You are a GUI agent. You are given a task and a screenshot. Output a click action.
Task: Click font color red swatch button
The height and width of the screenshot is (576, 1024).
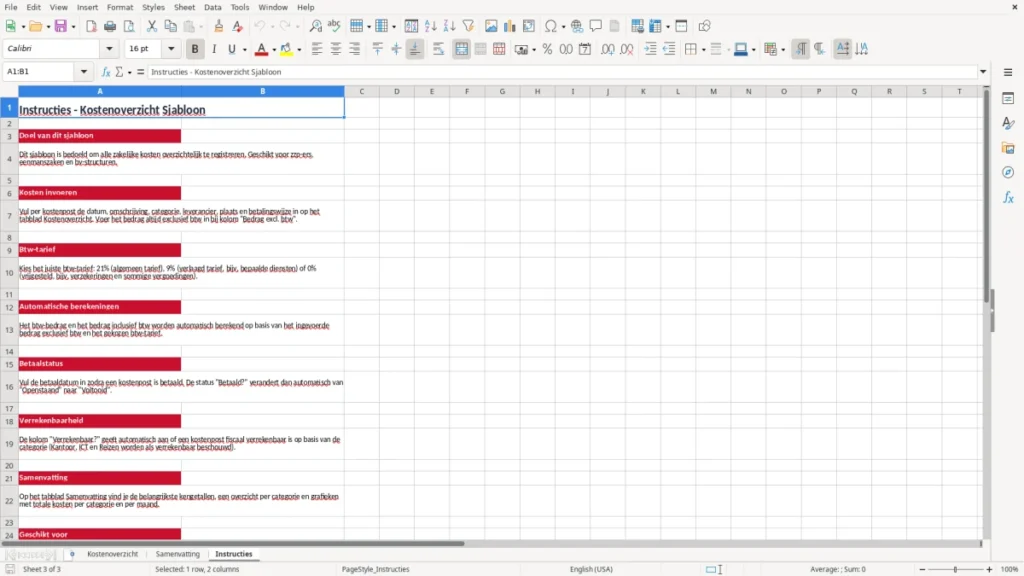point(261,49)
